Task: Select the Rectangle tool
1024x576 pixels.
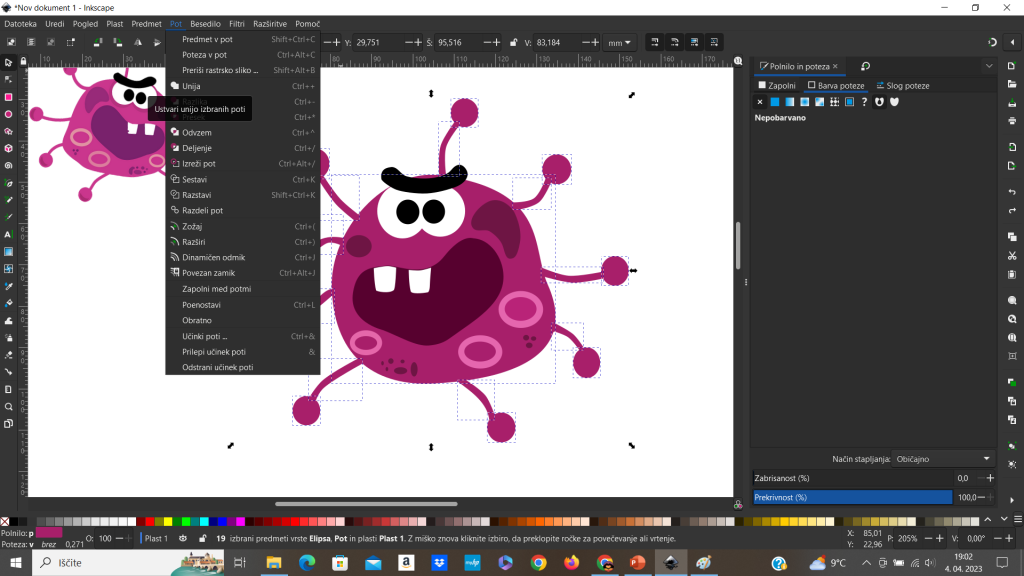Action: pos(8,97)
